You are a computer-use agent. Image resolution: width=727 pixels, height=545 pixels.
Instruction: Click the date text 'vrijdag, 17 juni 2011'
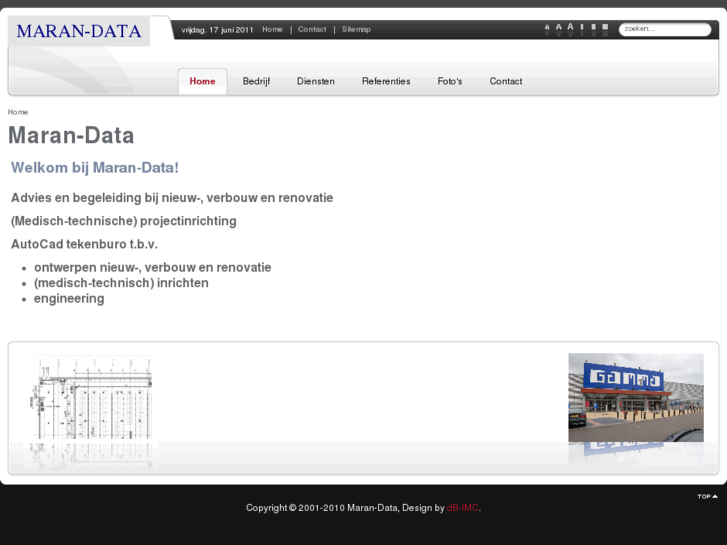click(217, 30)
